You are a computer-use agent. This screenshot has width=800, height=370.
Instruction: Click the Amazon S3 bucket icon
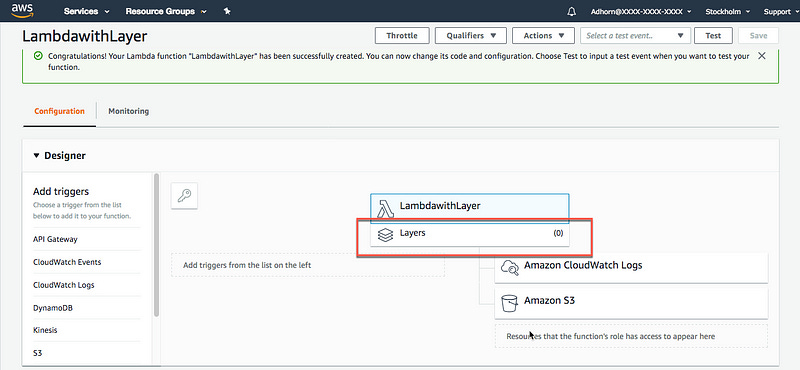click(510, 302)
